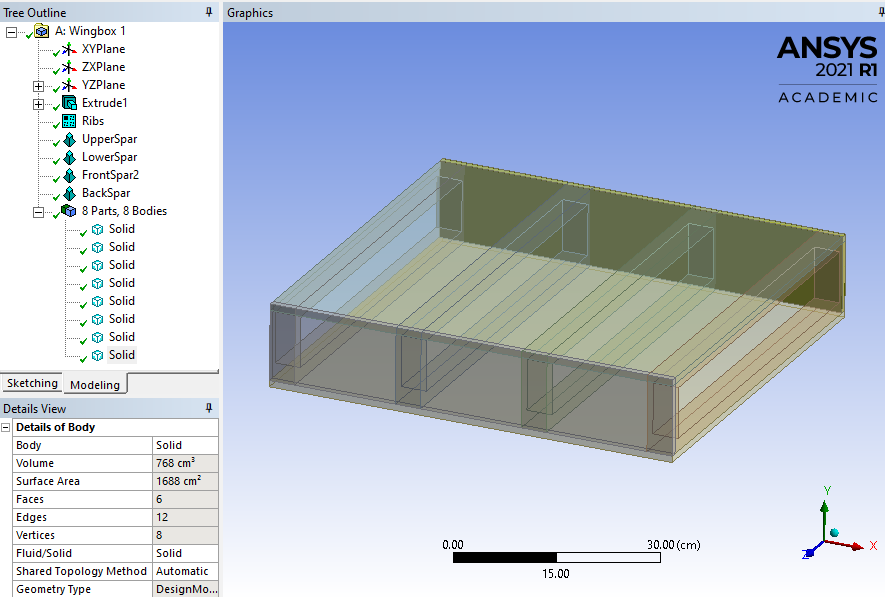885x597 pixels.
Task: Open the Fluid/Solid value dropdown
Action: (x=185, y=554)
